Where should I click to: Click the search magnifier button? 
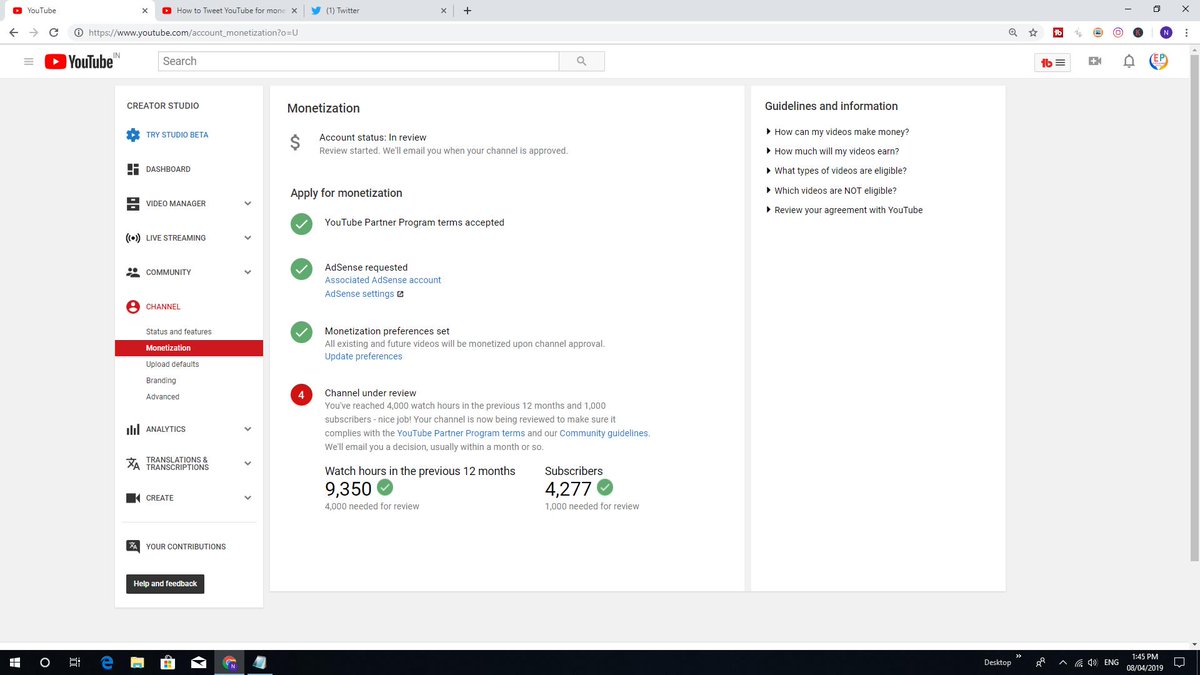click(582, 61)
